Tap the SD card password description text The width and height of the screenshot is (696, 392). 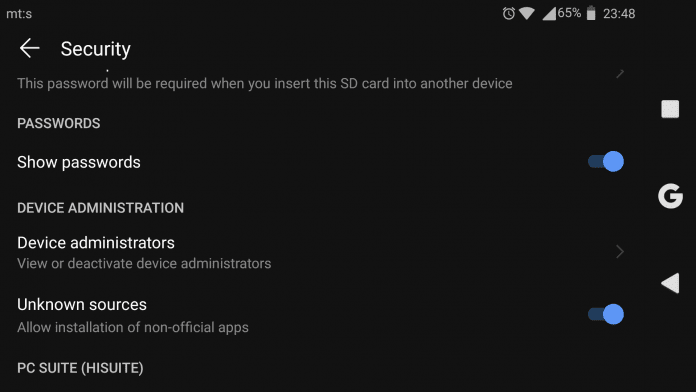265,83
